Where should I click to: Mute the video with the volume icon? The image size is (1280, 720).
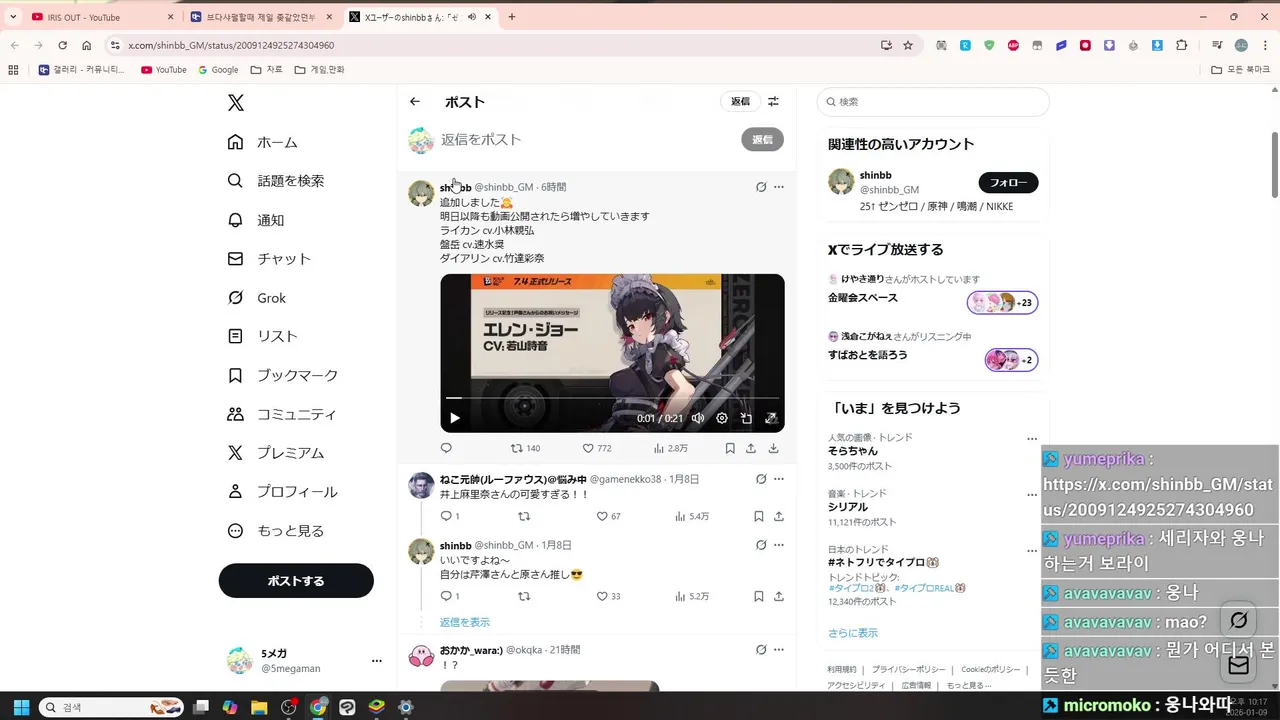pyautogui.click(x=698, y=418)
